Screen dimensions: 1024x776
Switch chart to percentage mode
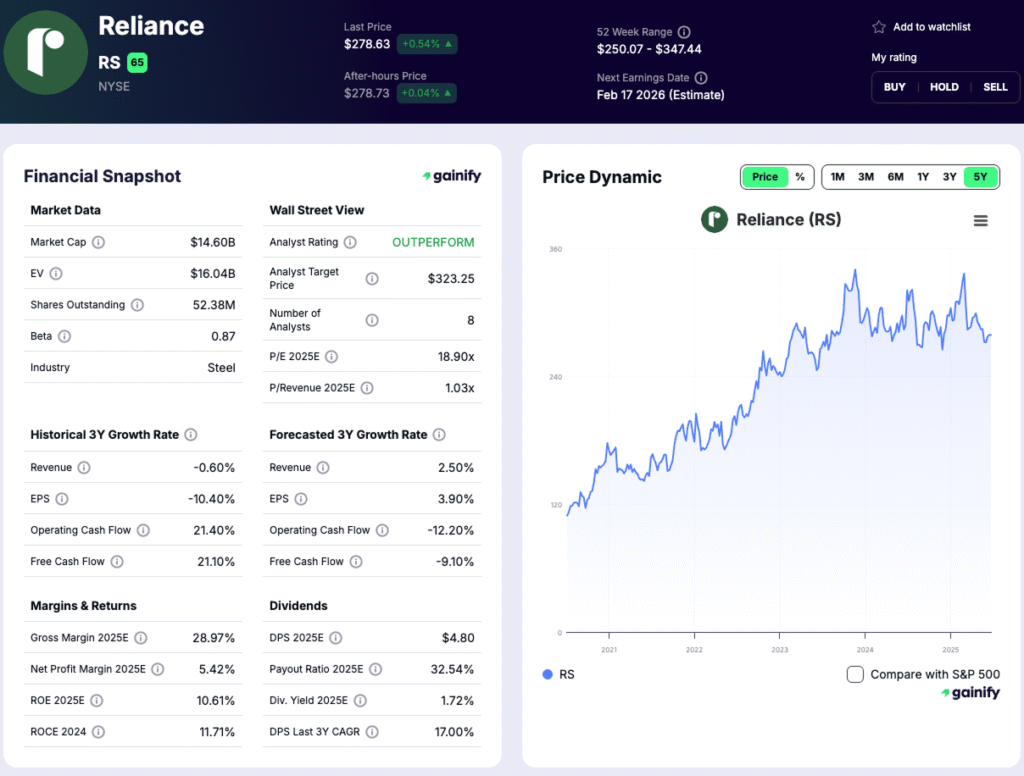[802, 175]
